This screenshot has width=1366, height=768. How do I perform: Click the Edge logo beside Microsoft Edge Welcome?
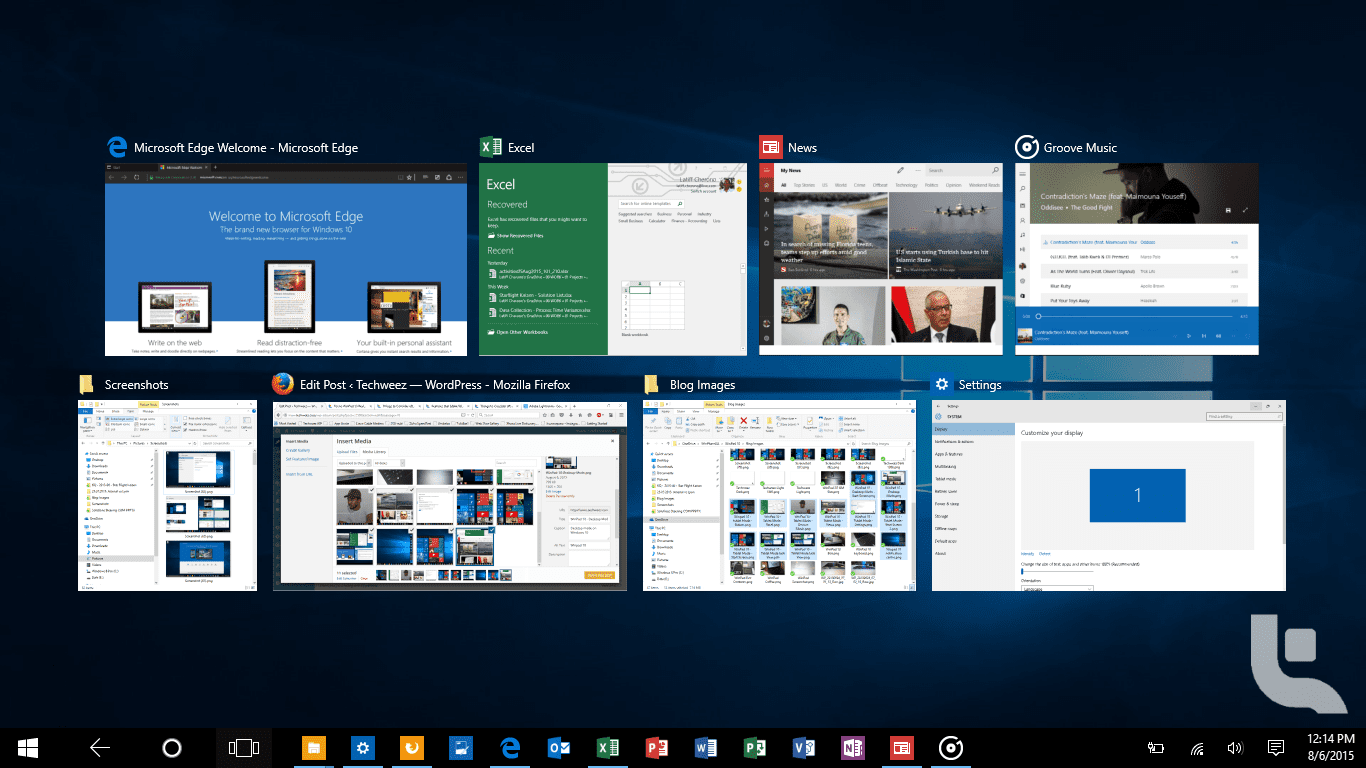116,147
